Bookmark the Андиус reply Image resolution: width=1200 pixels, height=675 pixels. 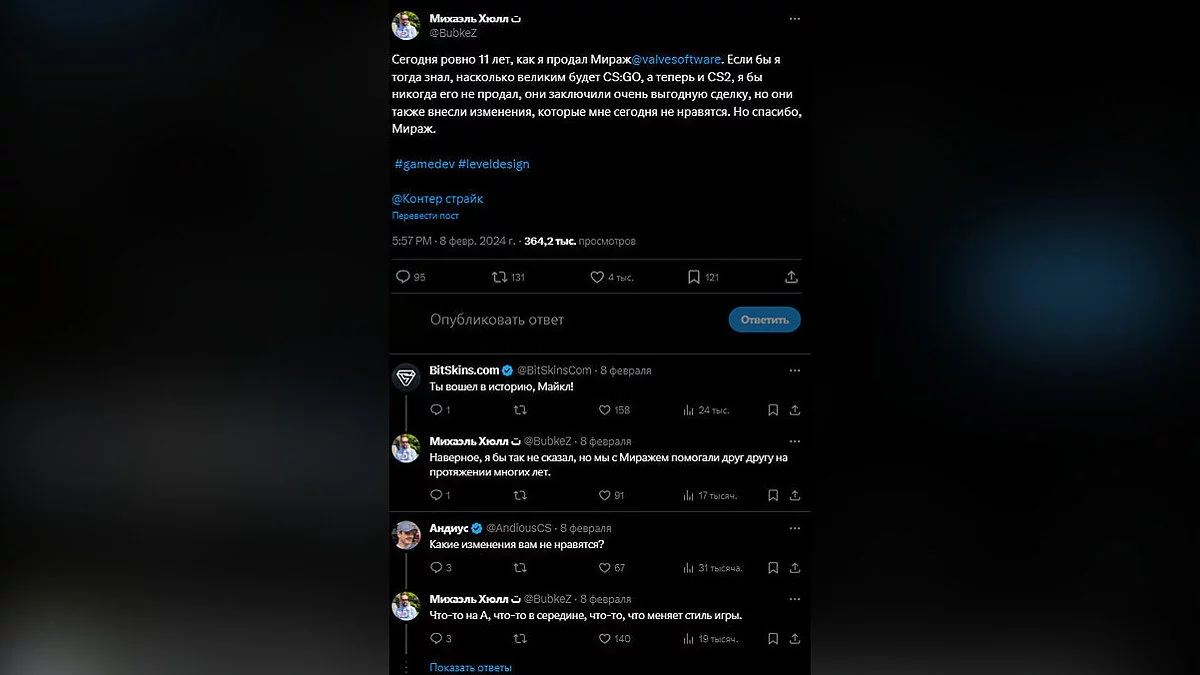773,568
